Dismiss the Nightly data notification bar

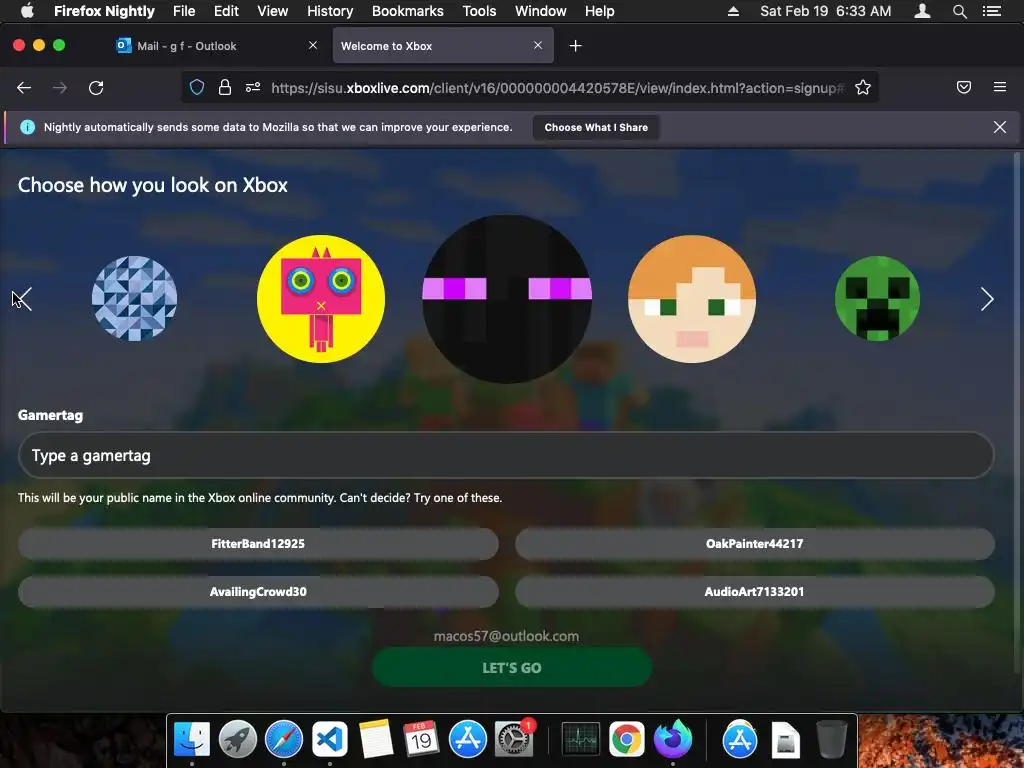click(1000, 127)
